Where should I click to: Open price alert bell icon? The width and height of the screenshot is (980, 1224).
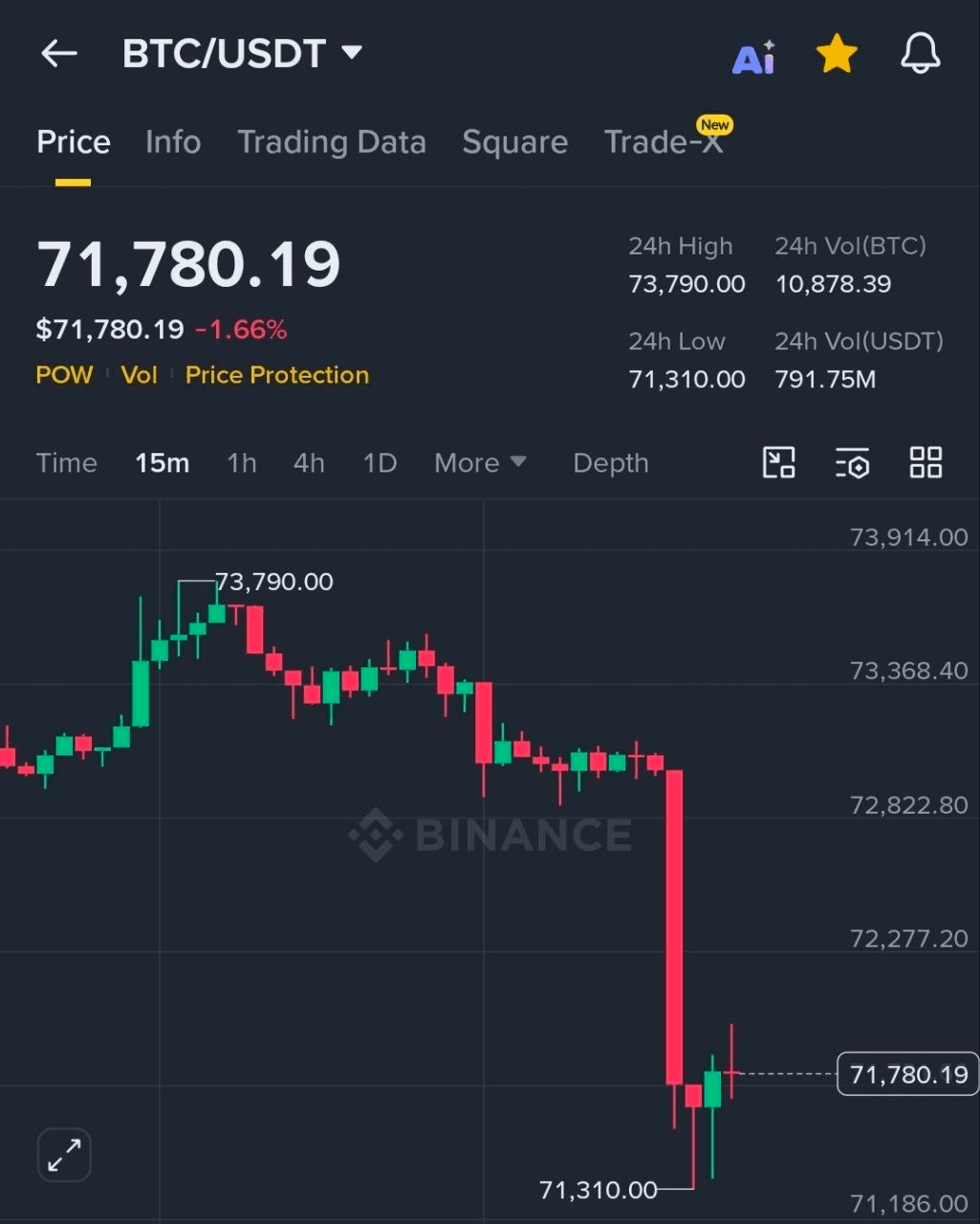click(x=921, y=54)
